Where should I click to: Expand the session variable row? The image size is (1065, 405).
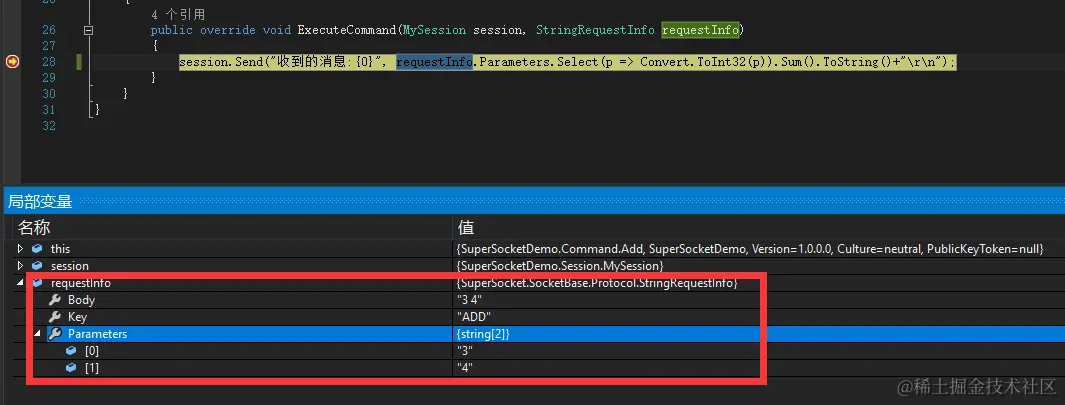click(x=20, y=266)
